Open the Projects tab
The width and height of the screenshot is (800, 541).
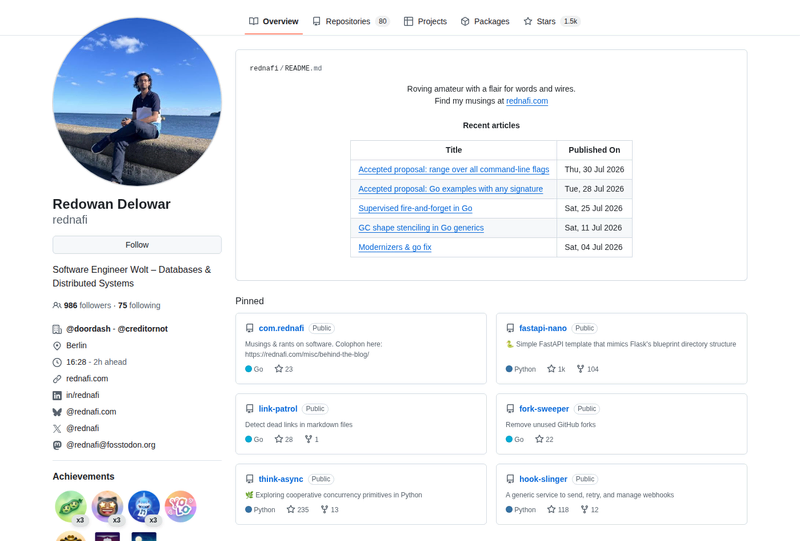point(425,21)
